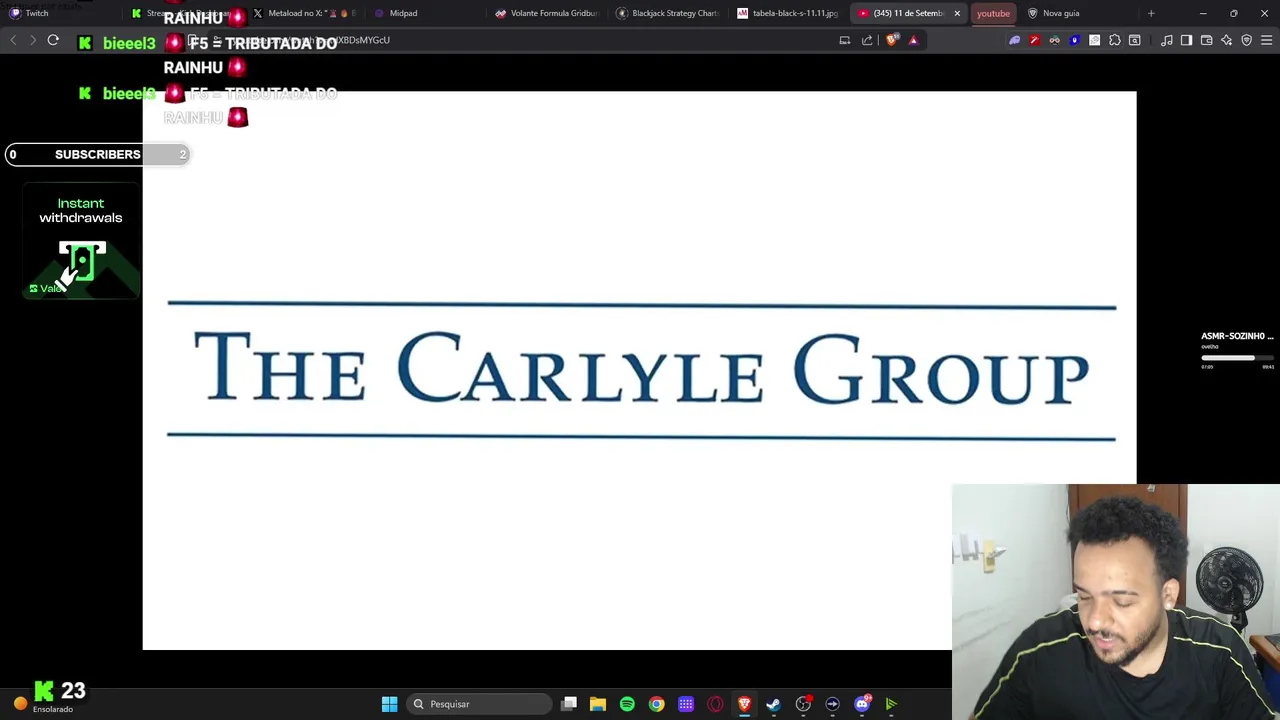Click the ASMR-SOZINHO playback progress bar
This screenshot has width=1280, height=720.
[1238, 358]
